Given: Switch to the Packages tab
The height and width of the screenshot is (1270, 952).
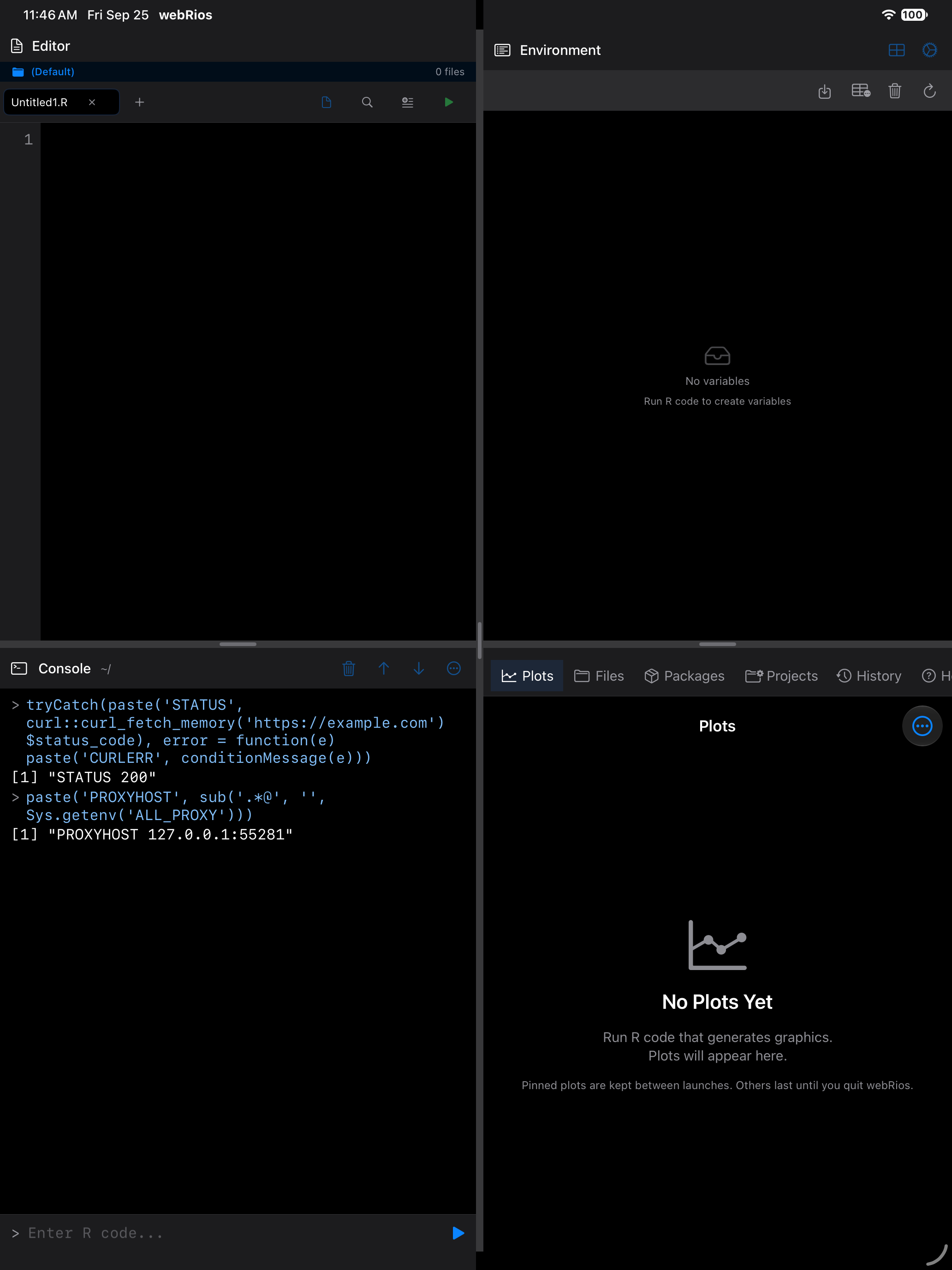Looking at the screenshot, I should pos(684,676).
